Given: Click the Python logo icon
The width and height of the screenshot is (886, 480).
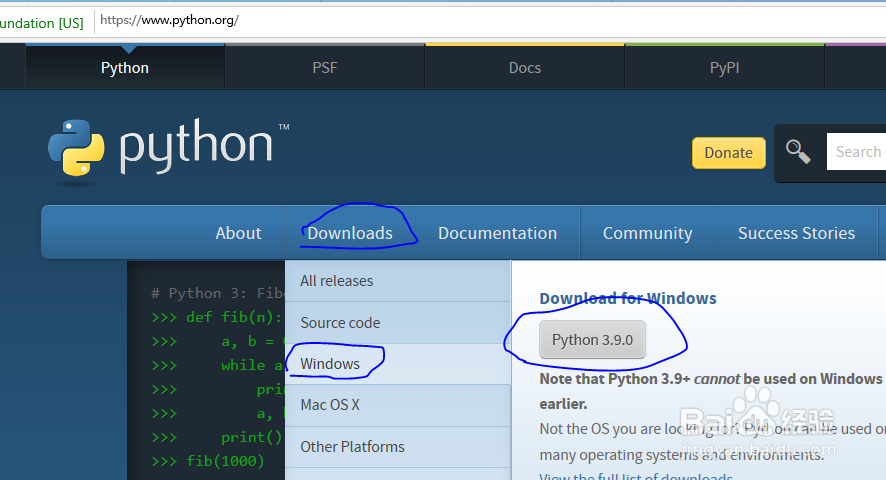Looking at the screenshot, I should point(76,148).
